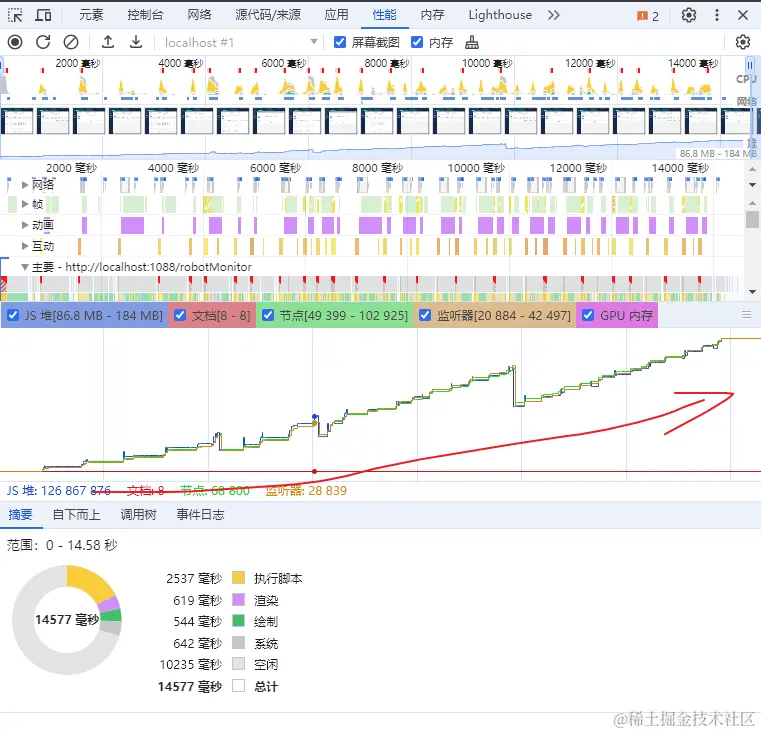Open the 应用 Application tab
Image resolution: width=761 pixels, height=734 pixels.
(336, 15)
